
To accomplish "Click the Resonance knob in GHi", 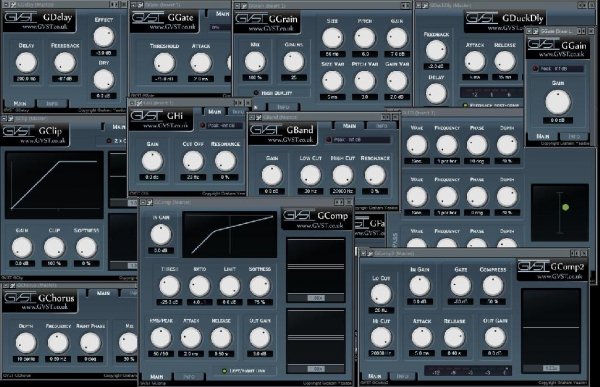I will pyautogui.click(x=225, y=161).
